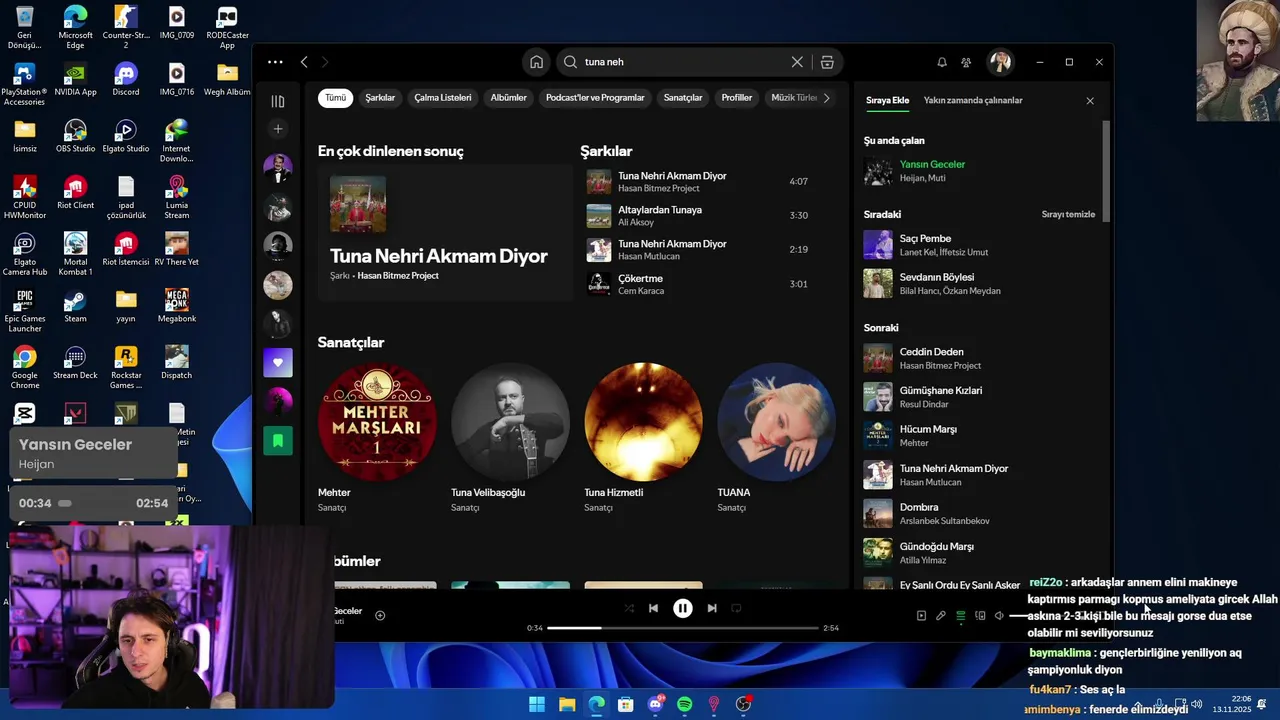Image resolution: width=1280 pixels, height=720 pixels.
Task: Select Ceddin Deden in the queue
Action: (x=980, y=358)
